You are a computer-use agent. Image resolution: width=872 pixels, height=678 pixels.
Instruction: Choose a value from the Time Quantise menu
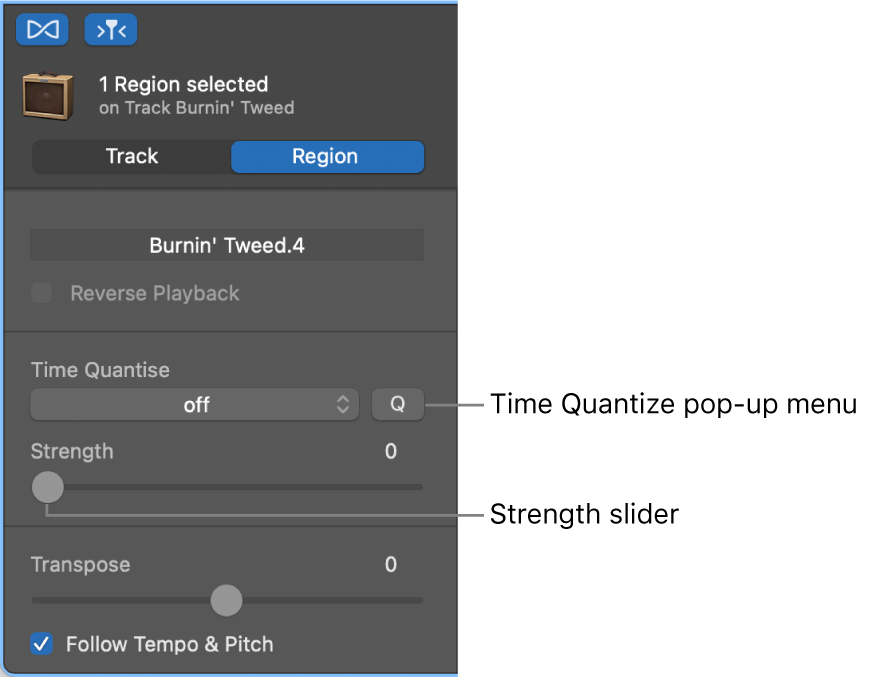pos(195,404)
